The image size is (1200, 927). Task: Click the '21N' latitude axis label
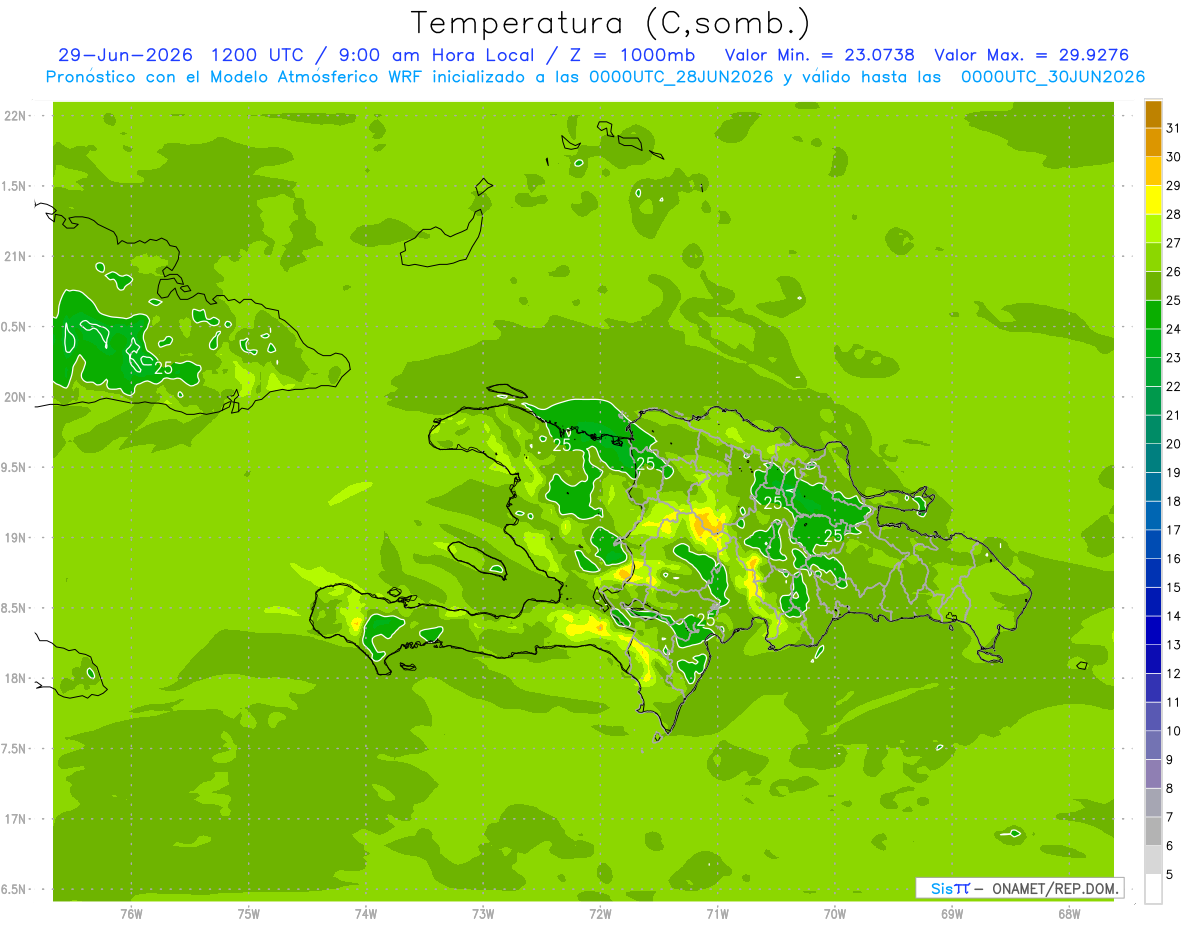pyautogui.click(x=17, y=257)
